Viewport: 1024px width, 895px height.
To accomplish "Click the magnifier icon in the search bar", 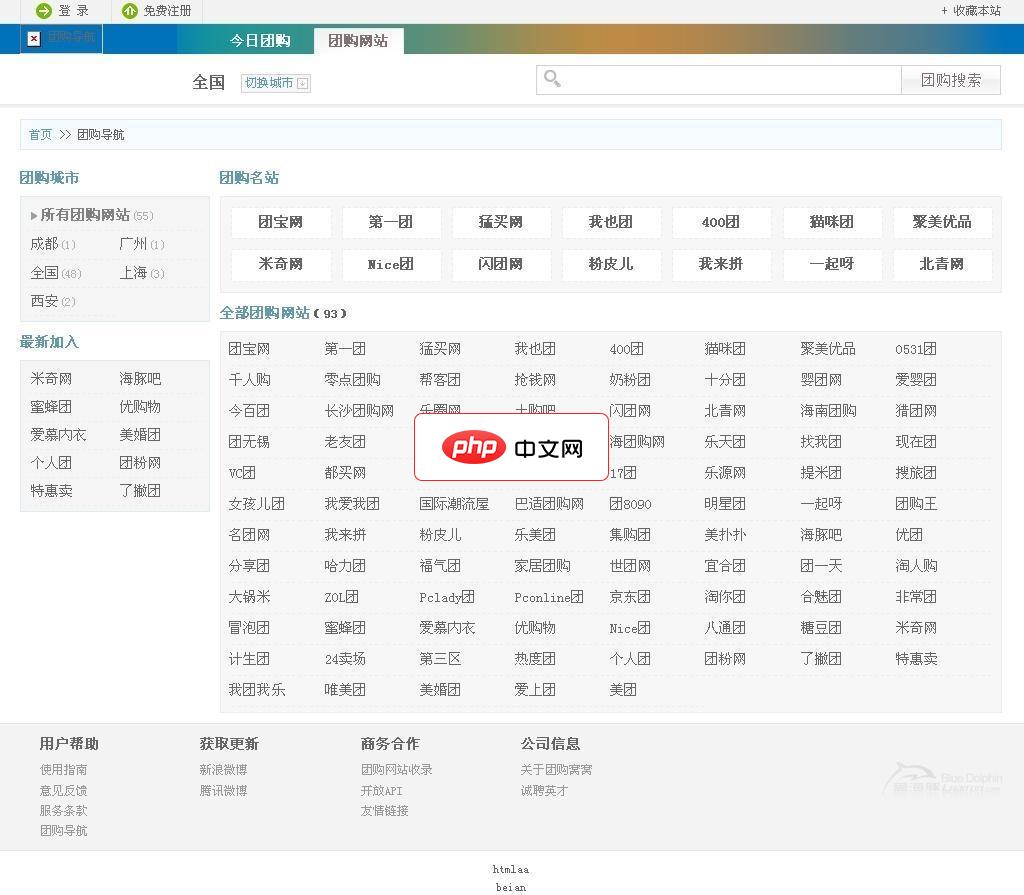I will tap(552, 79).
